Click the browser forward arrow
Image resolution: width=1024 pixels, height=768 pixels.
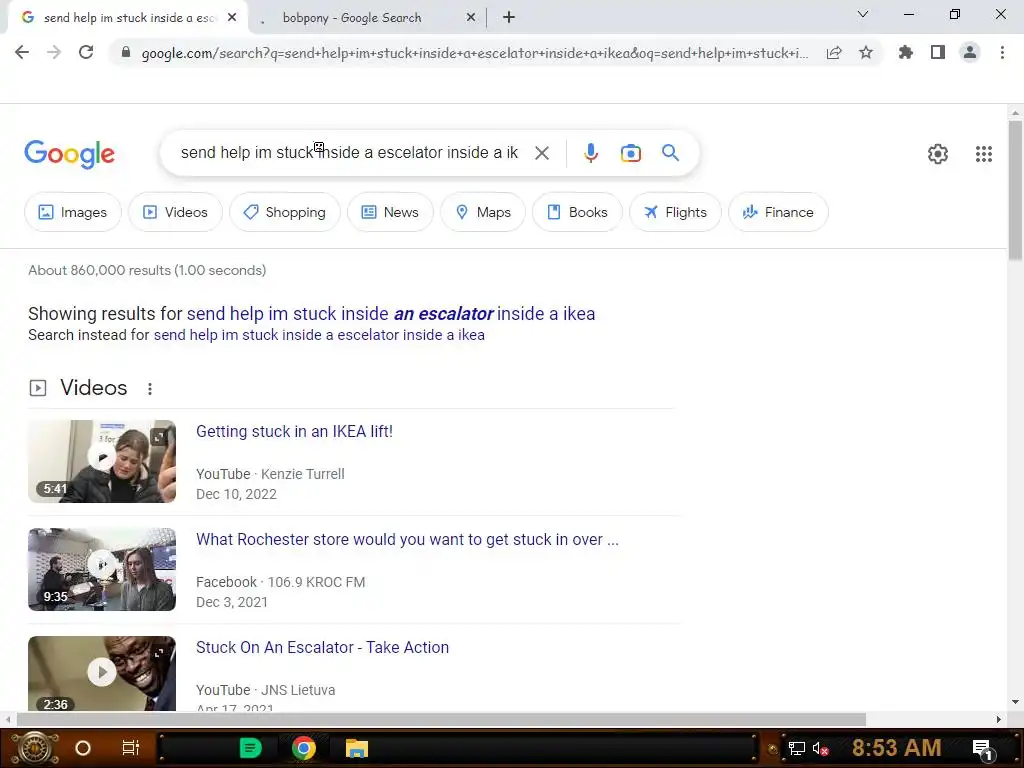[54, 52]
